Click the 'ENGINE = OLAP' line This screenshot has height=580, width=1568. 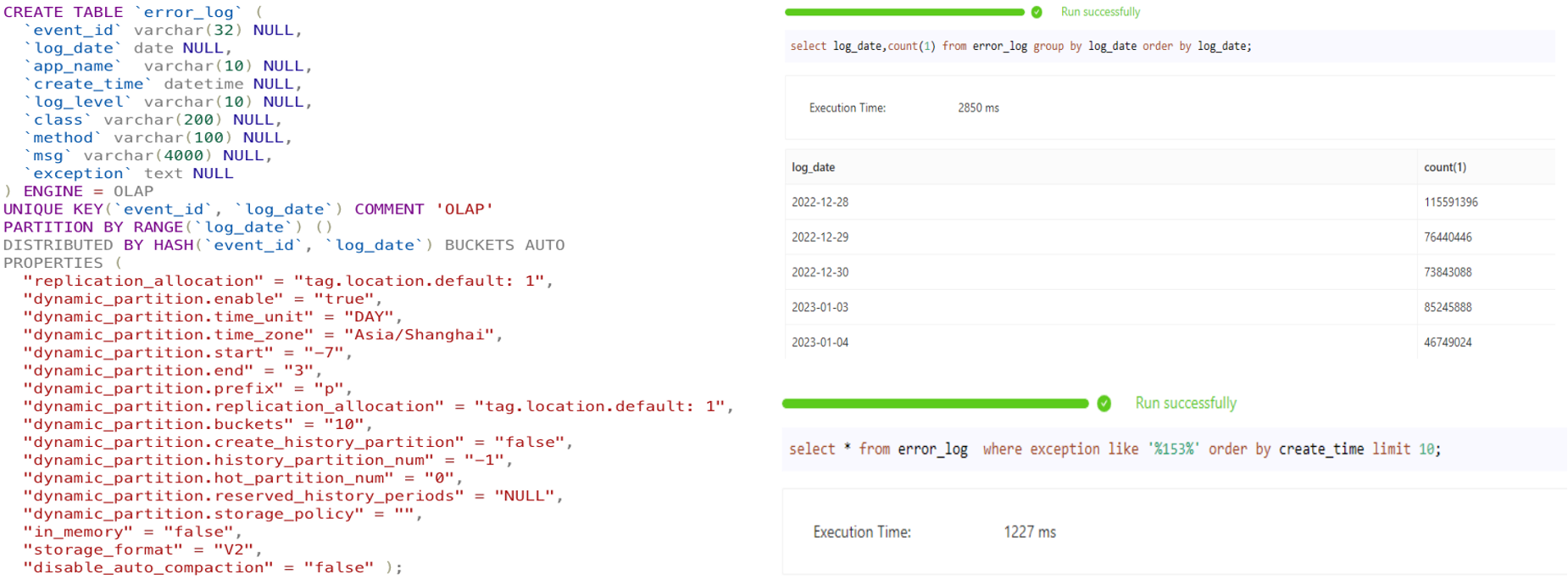pos(79,191)
